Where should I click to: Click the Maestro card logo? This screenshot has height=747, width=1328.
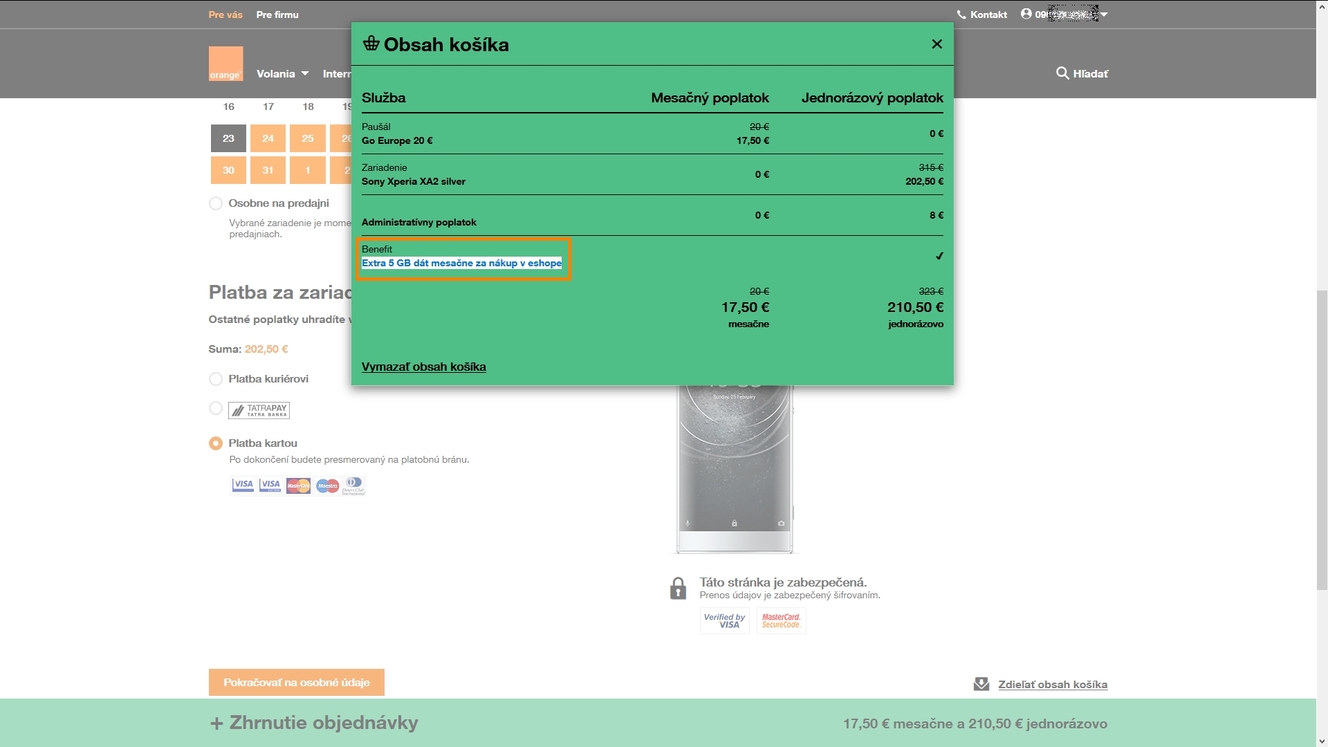327,485
